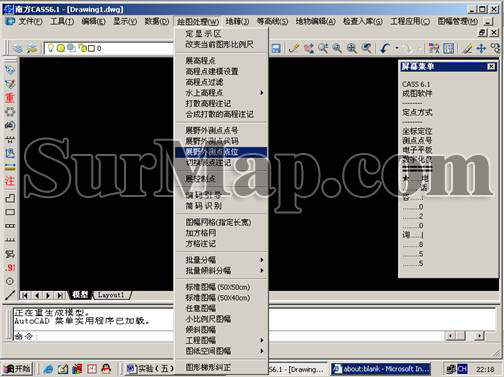504x377 pixels.
Task: Choose 展高程点 in the menu
Action: pyautogui.click(x=221, y=61)
